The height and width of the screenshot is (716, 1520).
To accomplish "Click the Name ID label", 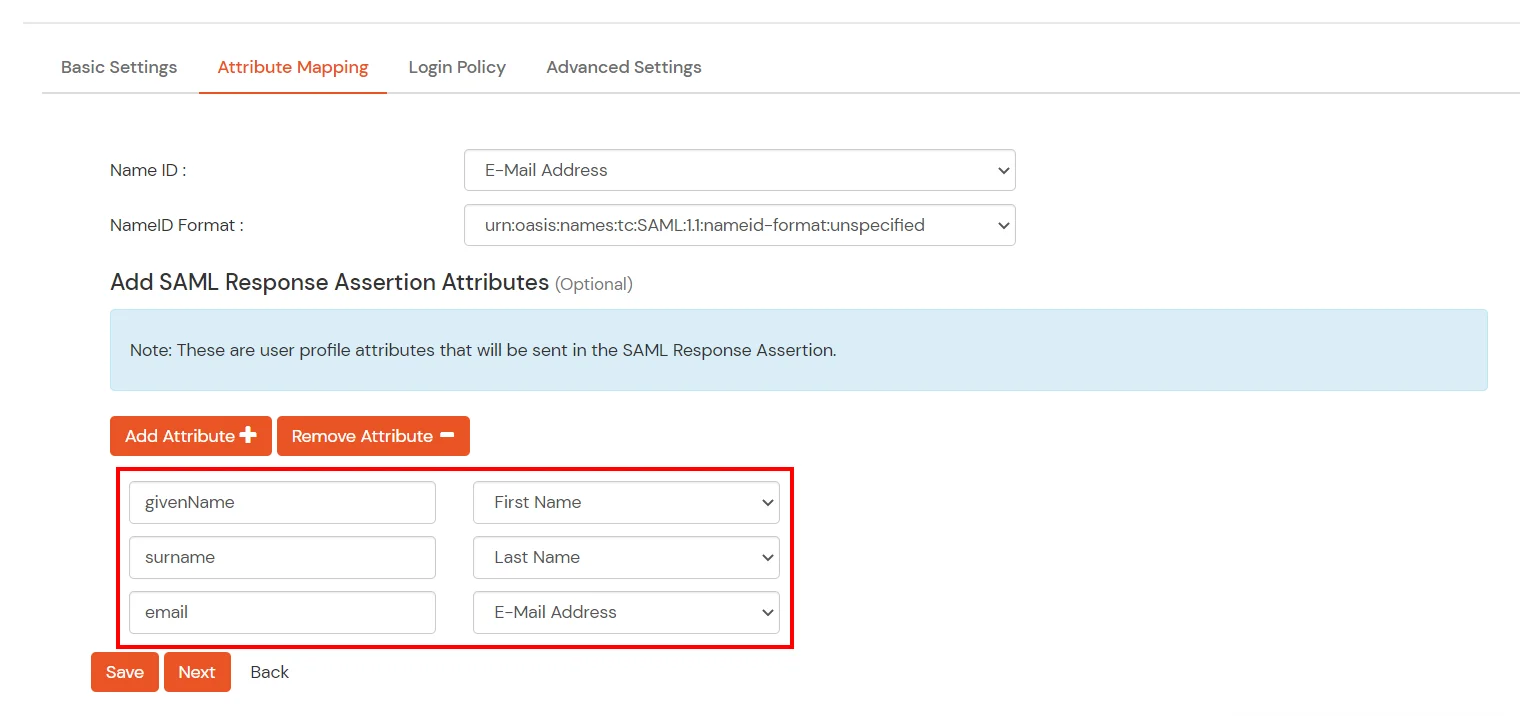I will (x=148, y=170).
